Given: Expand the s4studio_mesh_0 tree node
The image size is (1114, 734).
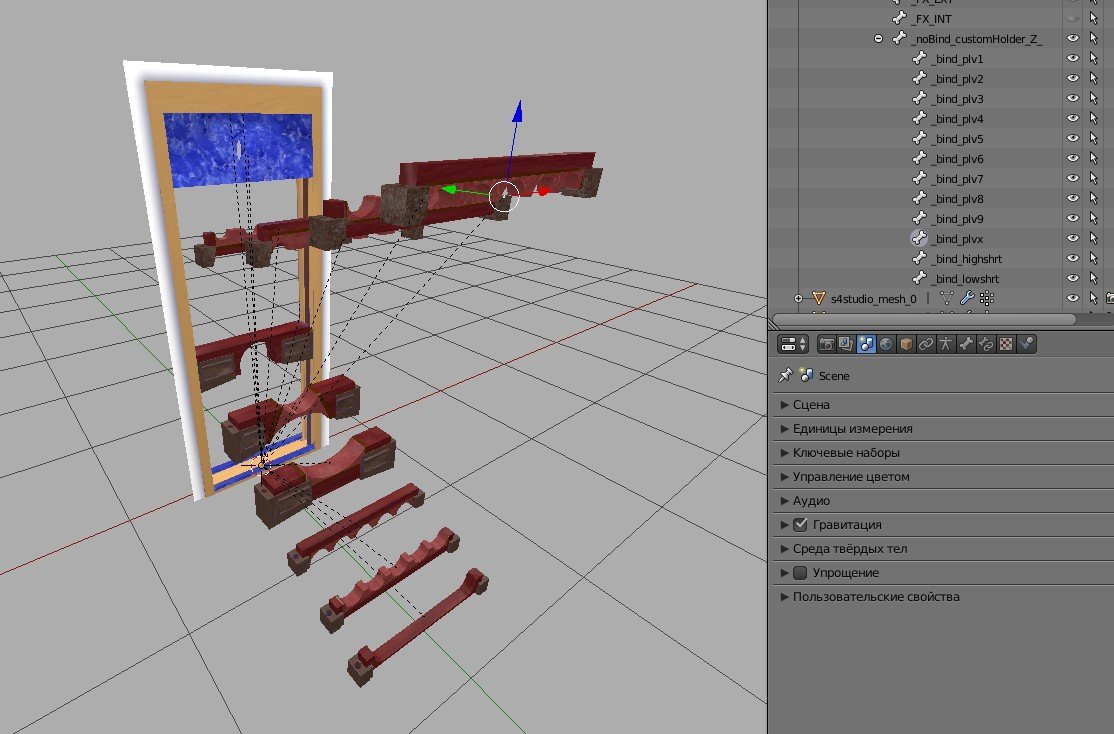Looking at the screenshot, I should (x=798, y=298).
